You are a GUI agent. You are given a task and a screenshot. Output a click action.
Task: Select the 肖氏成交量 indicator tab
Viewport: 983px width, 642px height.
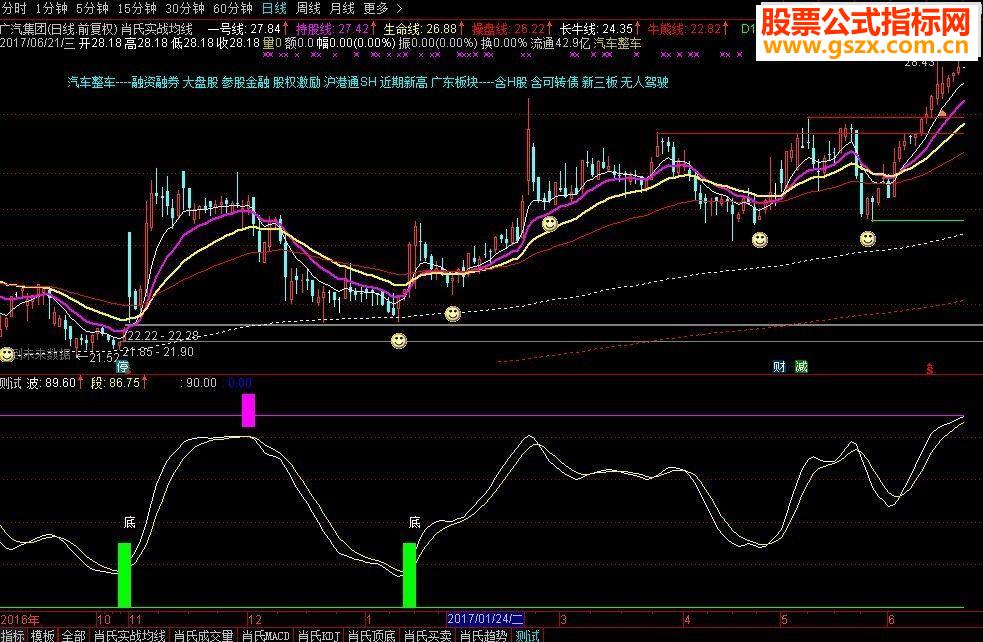[204, 635]
